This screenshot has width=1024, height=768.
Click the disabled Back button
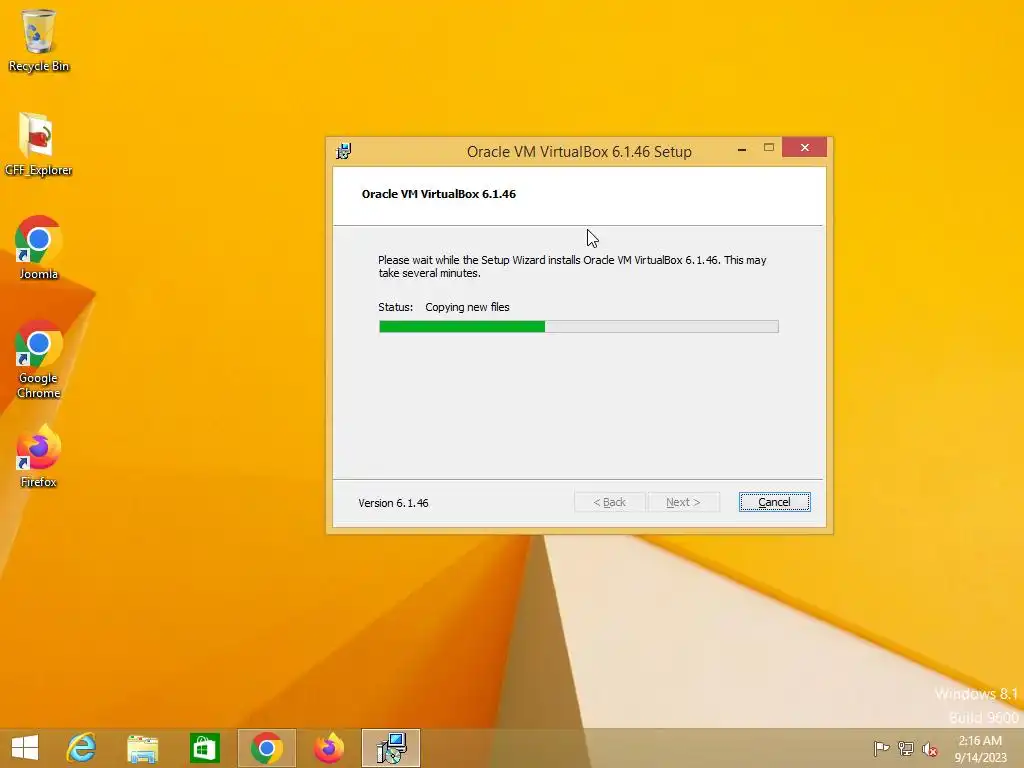(609, 502)
